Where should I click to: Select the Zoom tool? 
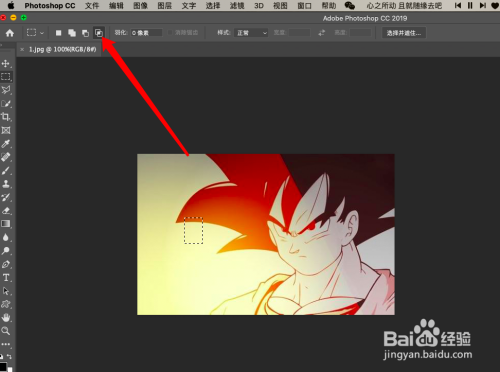coord(6,331)
